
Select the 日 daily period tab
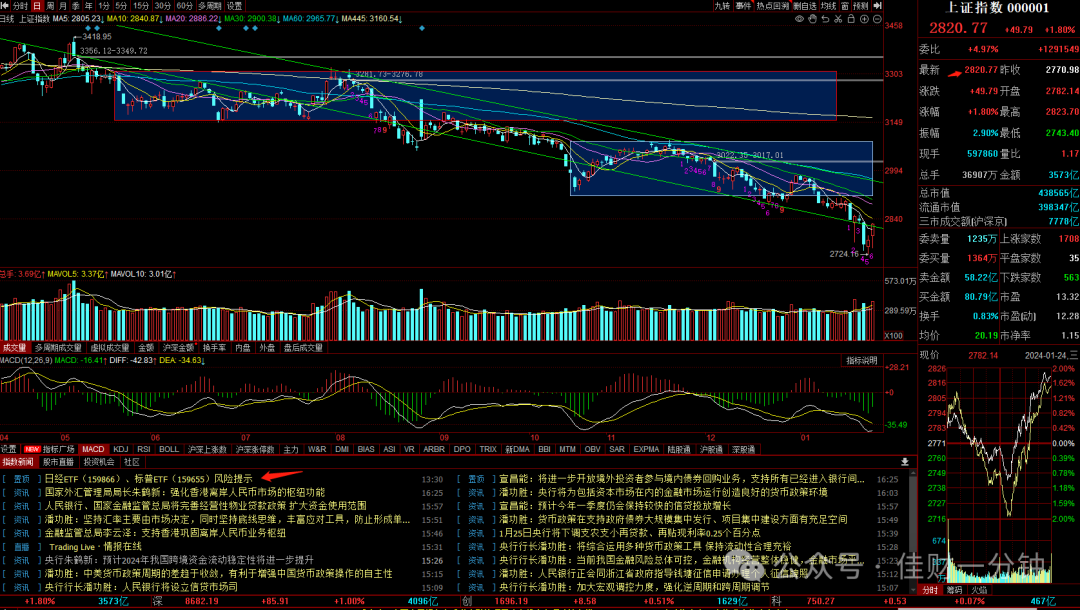[x=37, y=6]
